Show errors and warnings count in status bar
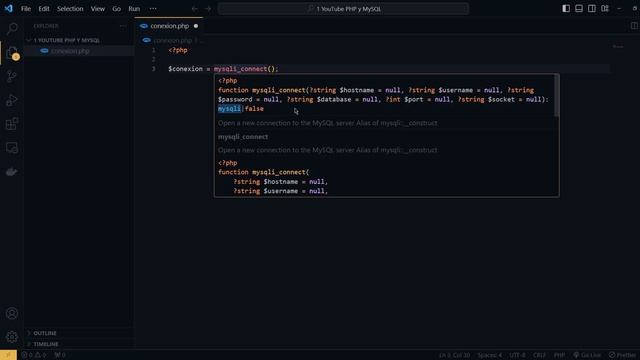Image resolution: width=640 pixels, height=360 pixels. coord(33,355)
